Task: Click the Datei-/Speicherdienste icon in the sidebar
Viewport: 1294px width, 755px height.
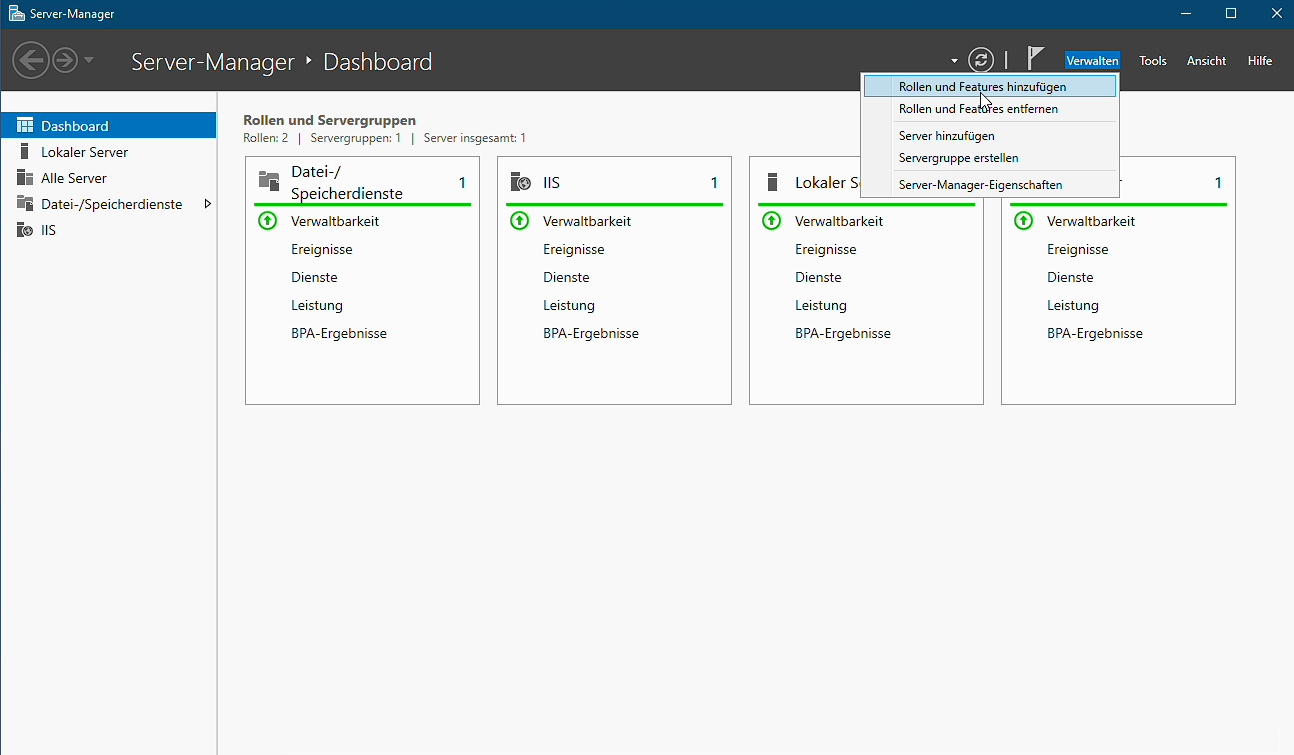Action: pyautogui.click(x=25, y=204)
